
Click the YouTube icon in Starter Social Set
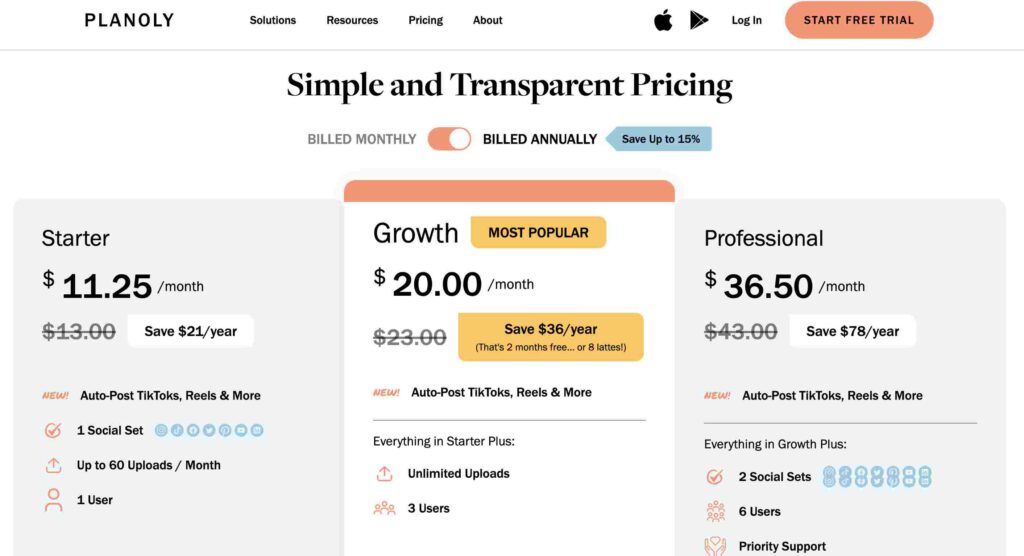coord(241,430)
